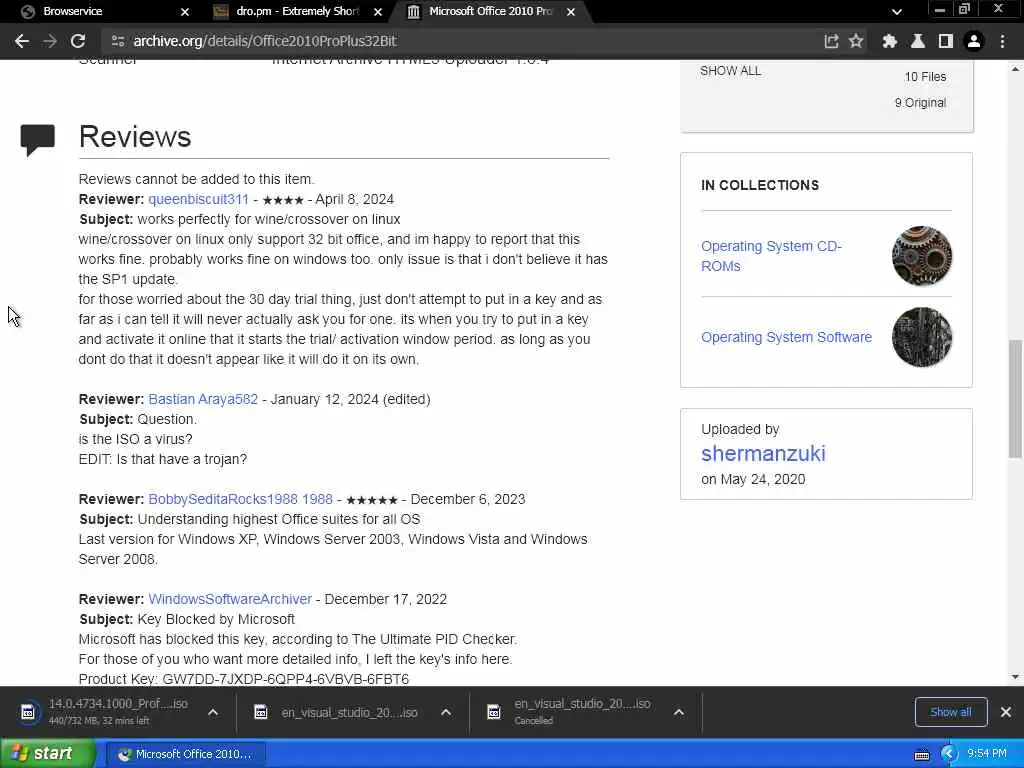
Task: Click the share page icon
Action: (x=831, y=41)
